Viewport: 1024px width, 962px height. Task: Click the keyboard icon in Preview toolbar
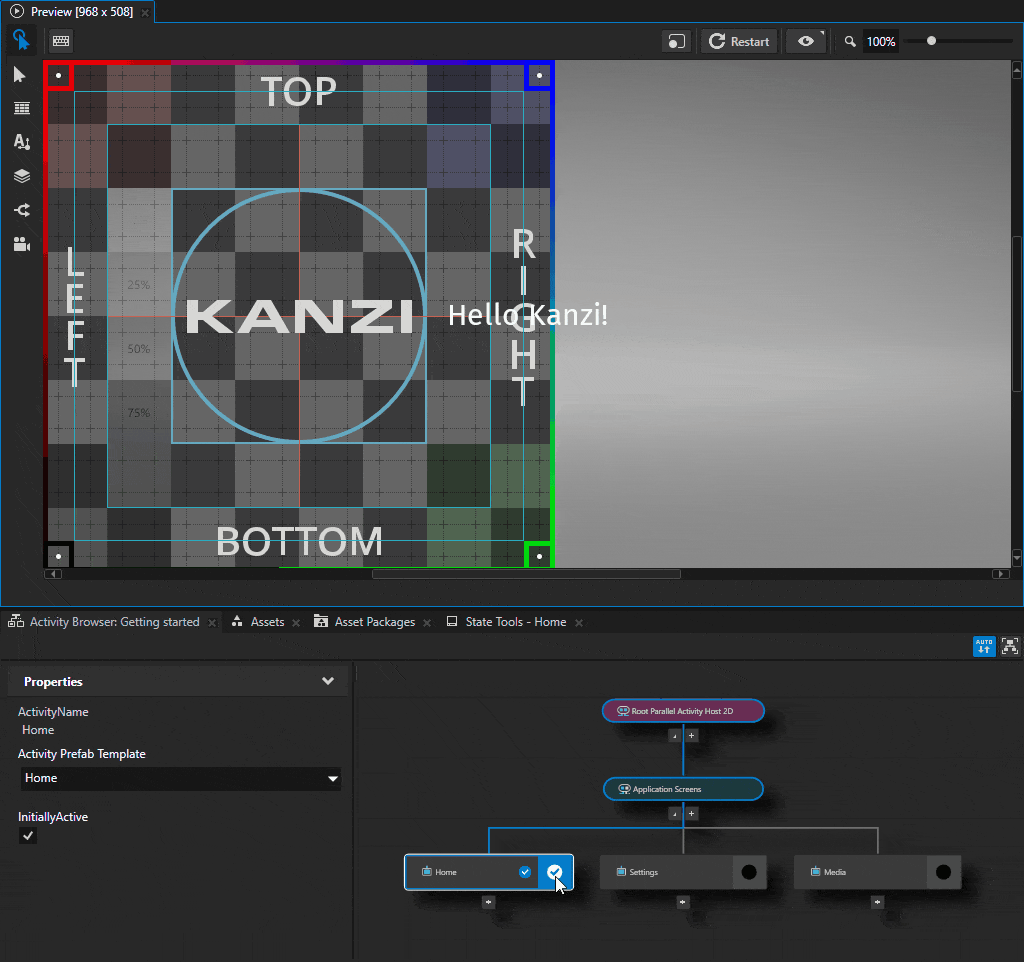click(x=61, y=41)
